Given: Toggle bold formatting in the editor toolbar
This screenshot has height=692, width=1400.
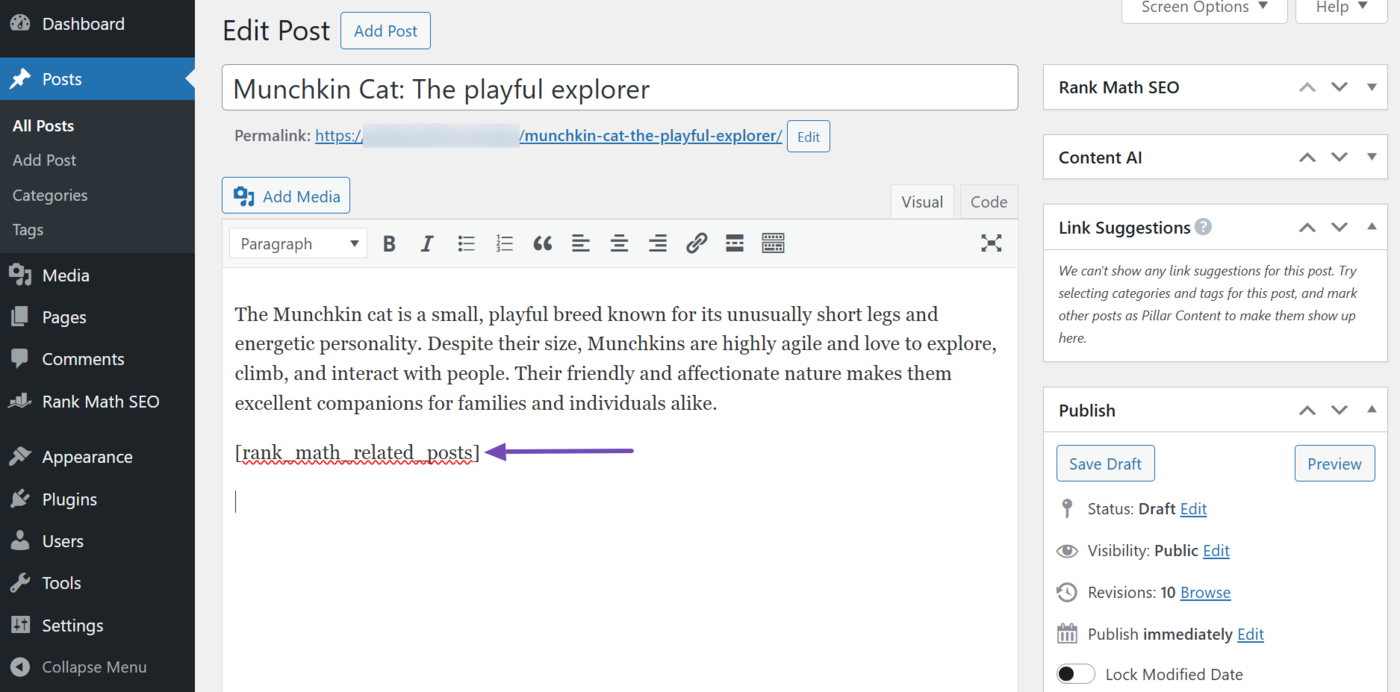Looking at the screenshot, I should pyautogui.click(x=389, y=243).
